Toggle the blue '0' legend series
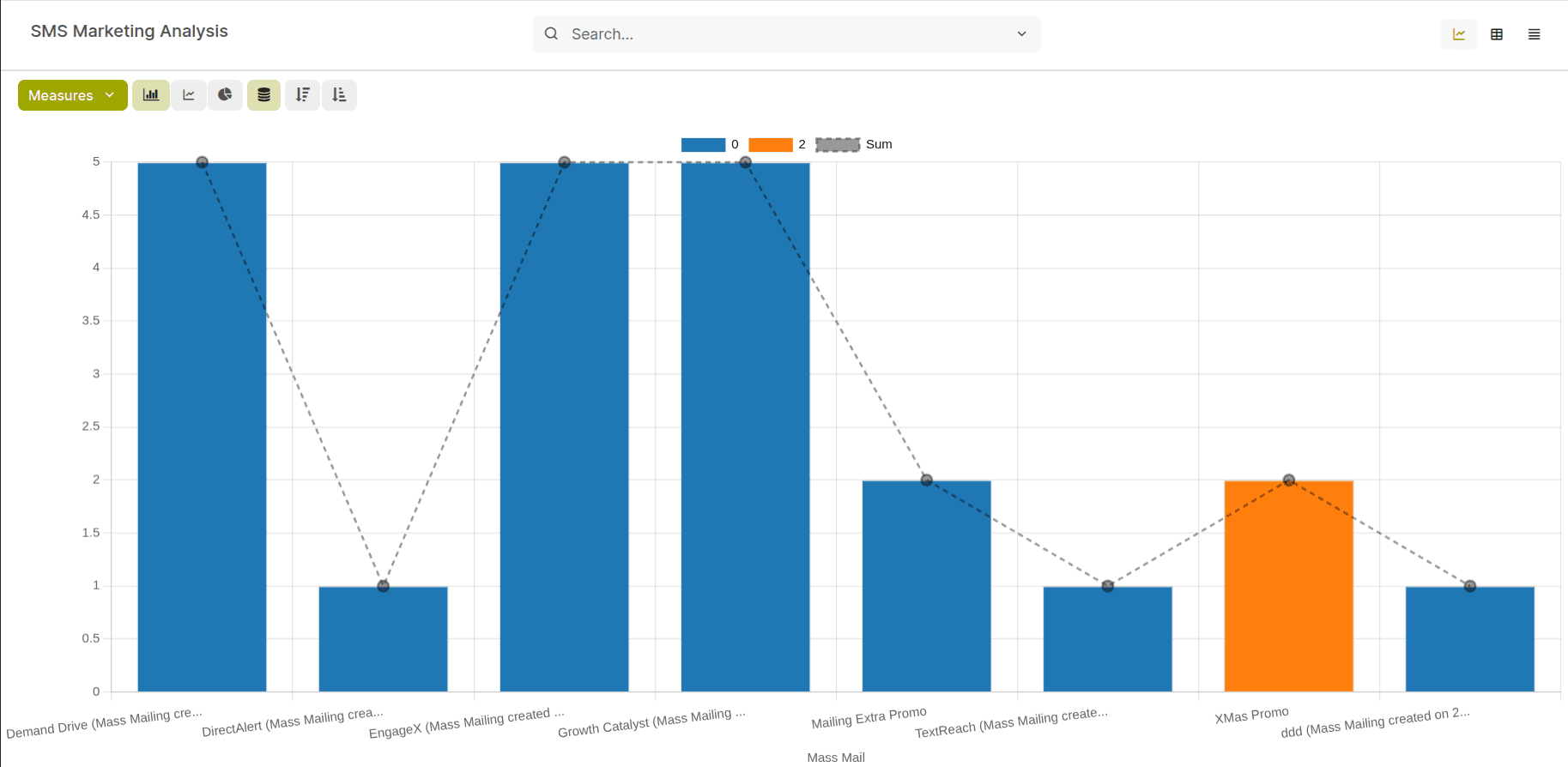 (x=703, y=145)
